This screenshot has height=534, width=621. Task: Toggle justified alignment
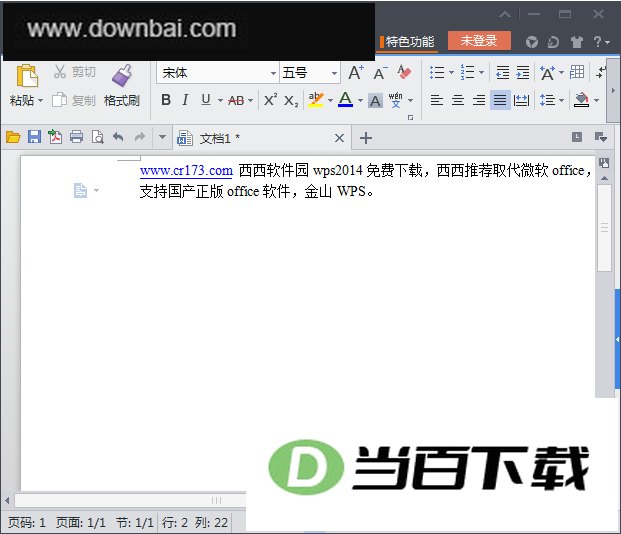point(500,100)
